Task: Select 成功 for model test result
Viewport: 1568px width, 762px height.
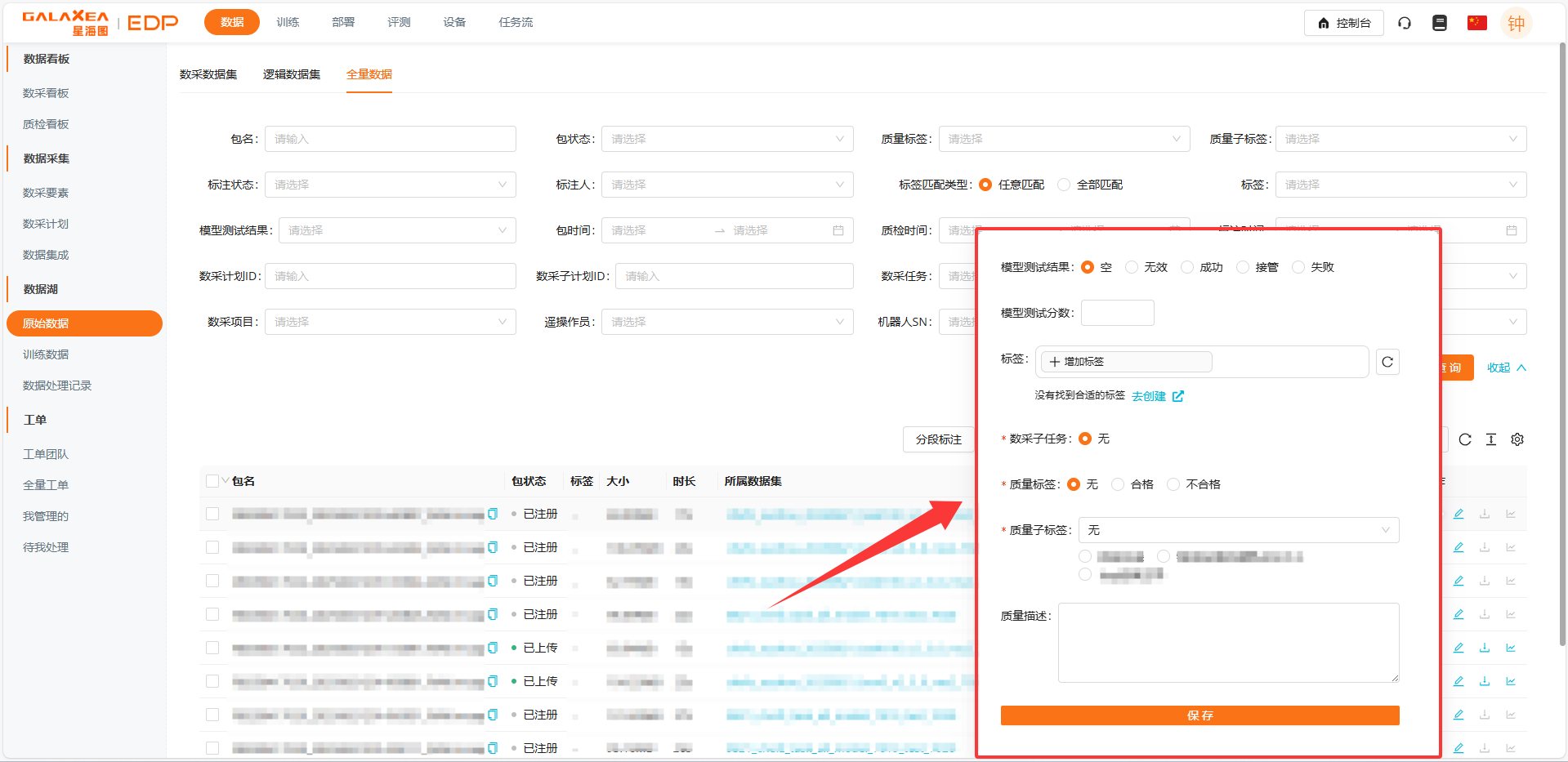Action: click(x=1187, y=267)
